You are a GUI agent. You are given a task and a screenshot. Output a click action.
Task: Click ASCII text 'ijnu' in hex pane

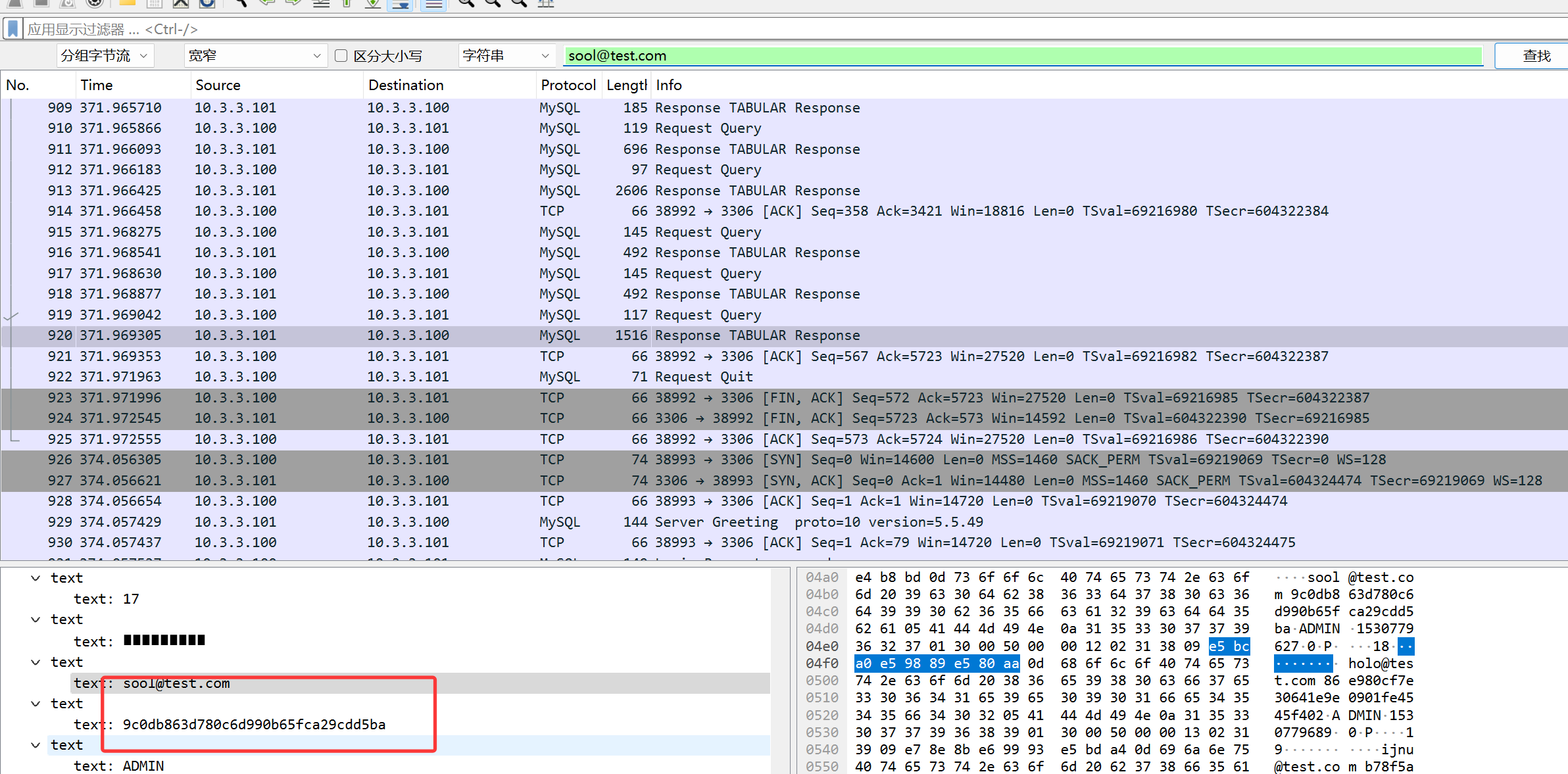pyautogui.click(x=1397, y=750)
